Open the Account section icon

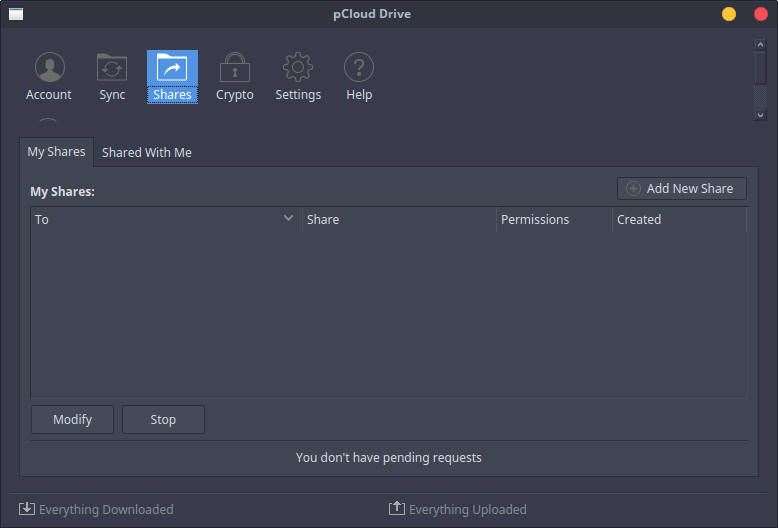click(x=50, y=67)
